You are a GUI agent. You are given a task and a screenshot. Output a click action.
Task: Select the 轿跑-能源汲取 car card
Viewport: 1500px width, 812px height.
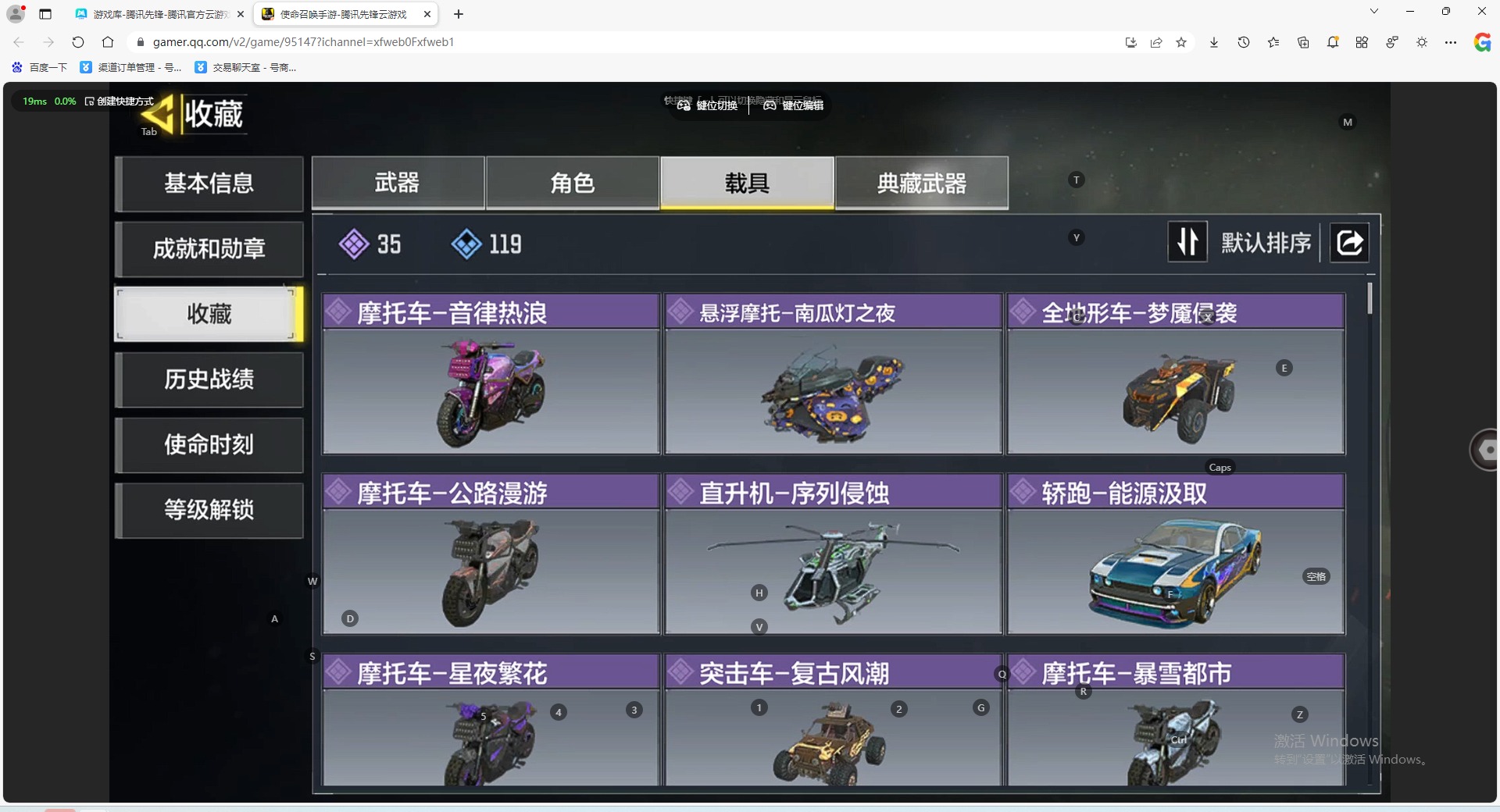[x=1176, y=554]
